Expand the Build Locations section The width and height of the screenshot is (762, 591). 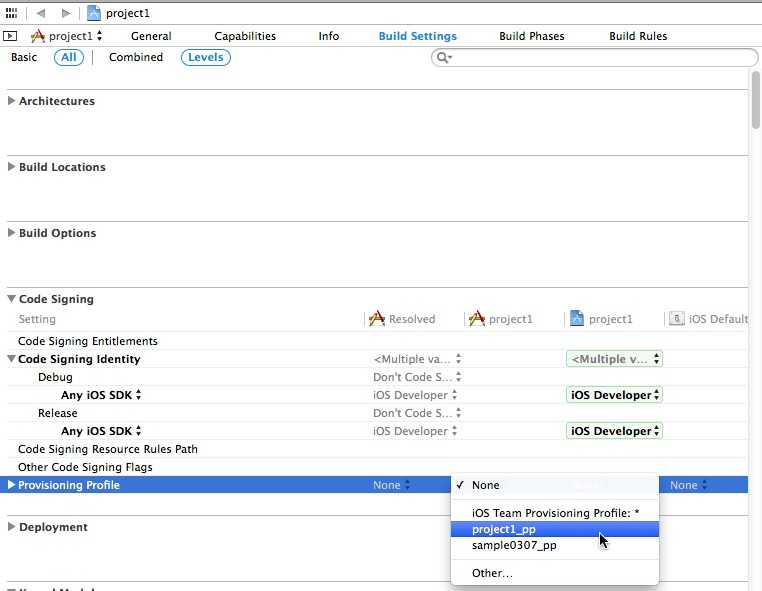(11, 167)
